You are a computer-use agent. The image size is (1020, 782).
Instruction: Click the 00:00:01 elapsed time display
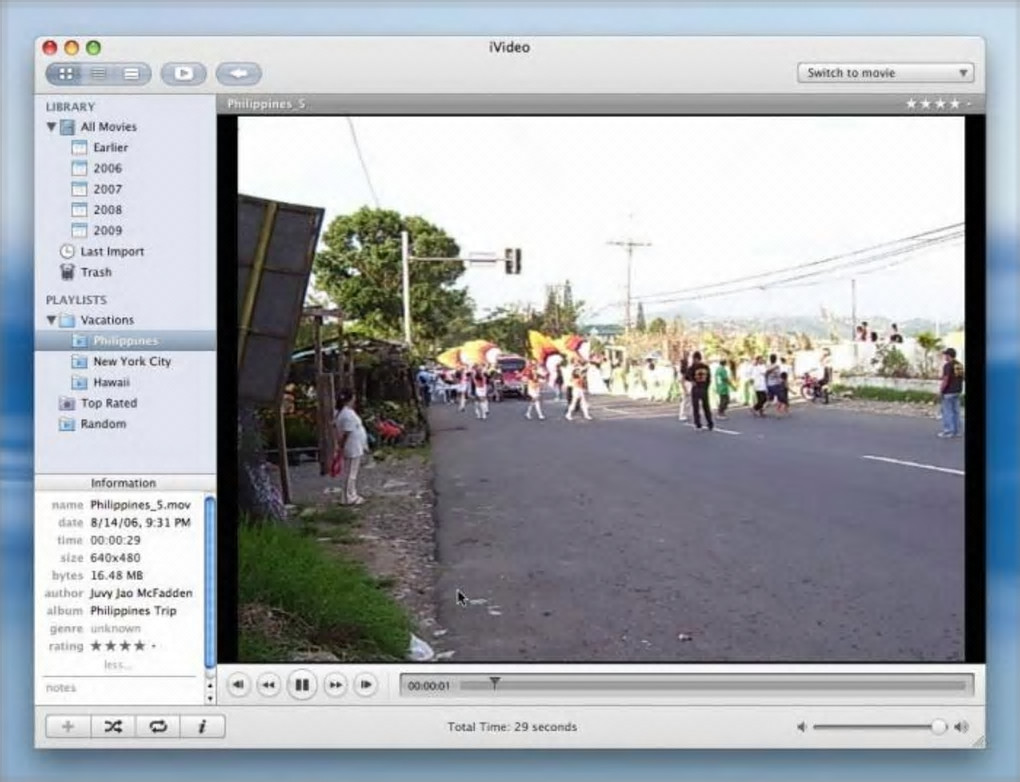(x=429, y=686)
